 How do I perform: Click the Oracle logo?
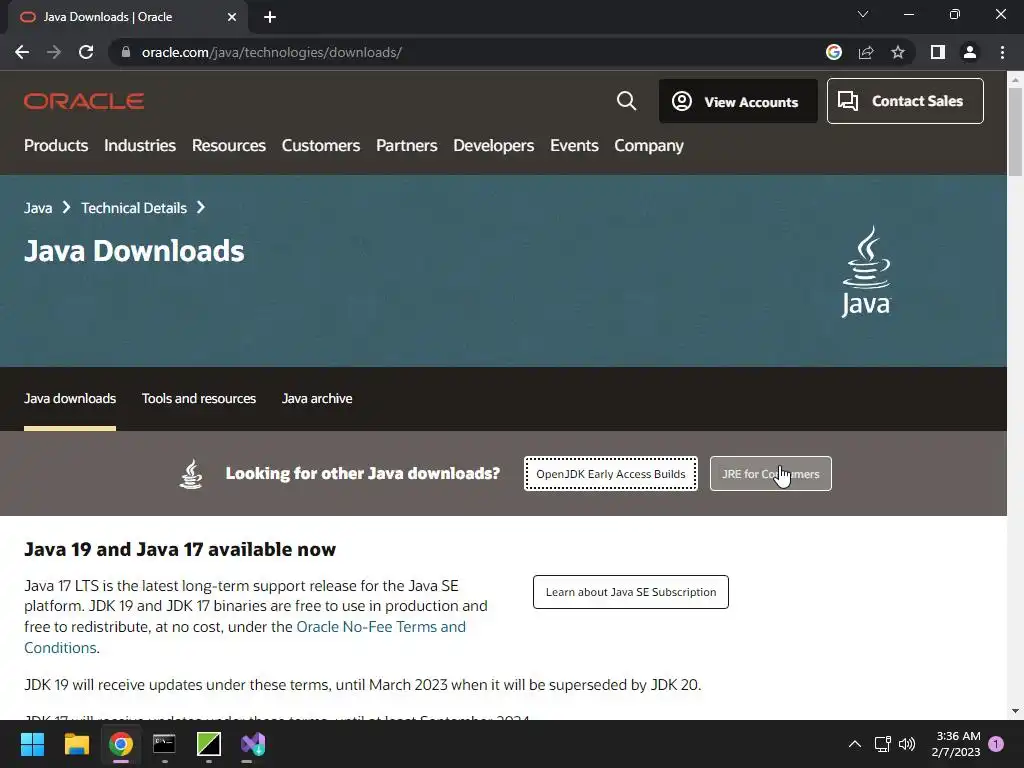pos(84,101)
